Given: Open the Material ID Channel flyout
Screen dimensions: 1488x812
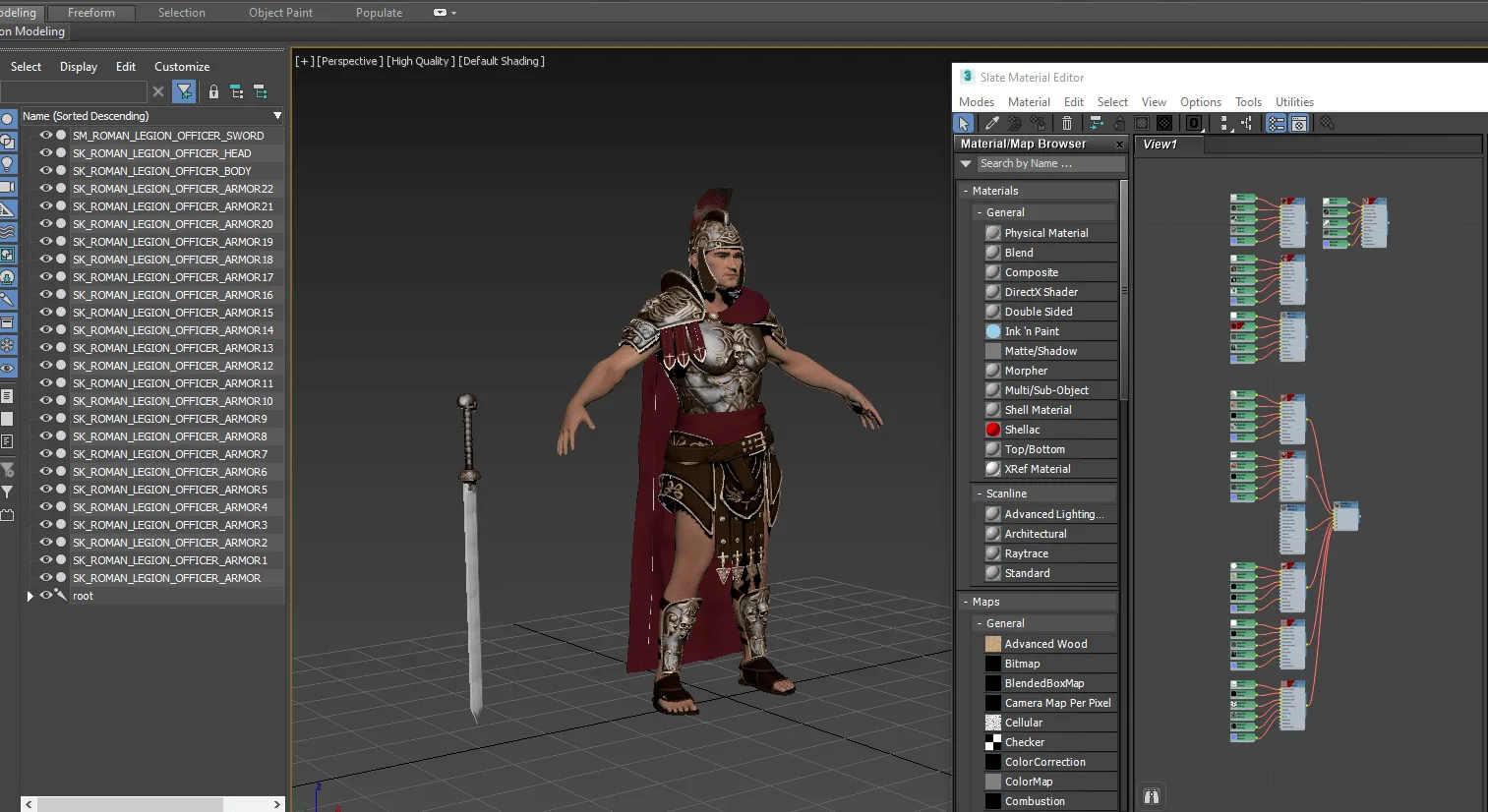Looking at the screenshot, I should point(1194,123).
